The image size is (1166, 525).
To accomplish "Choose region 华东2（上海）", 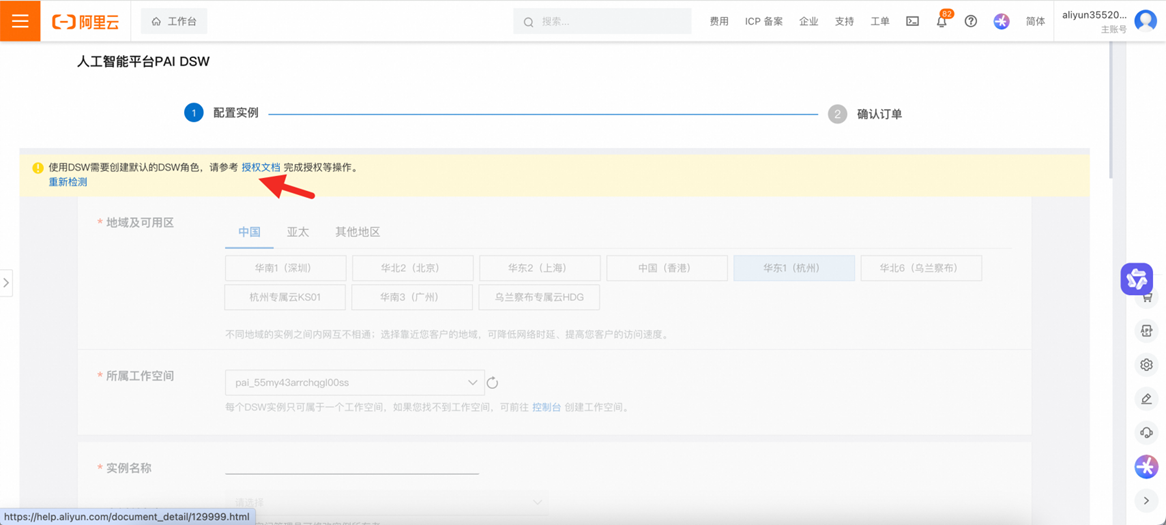I will click(x=540, y=268).
